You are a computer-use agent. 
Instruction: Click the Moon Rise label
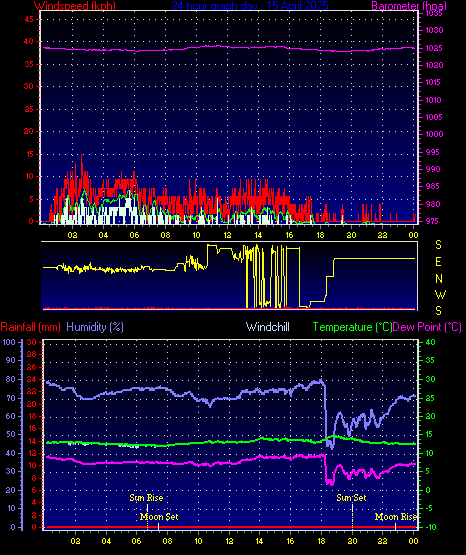point(396,517)
